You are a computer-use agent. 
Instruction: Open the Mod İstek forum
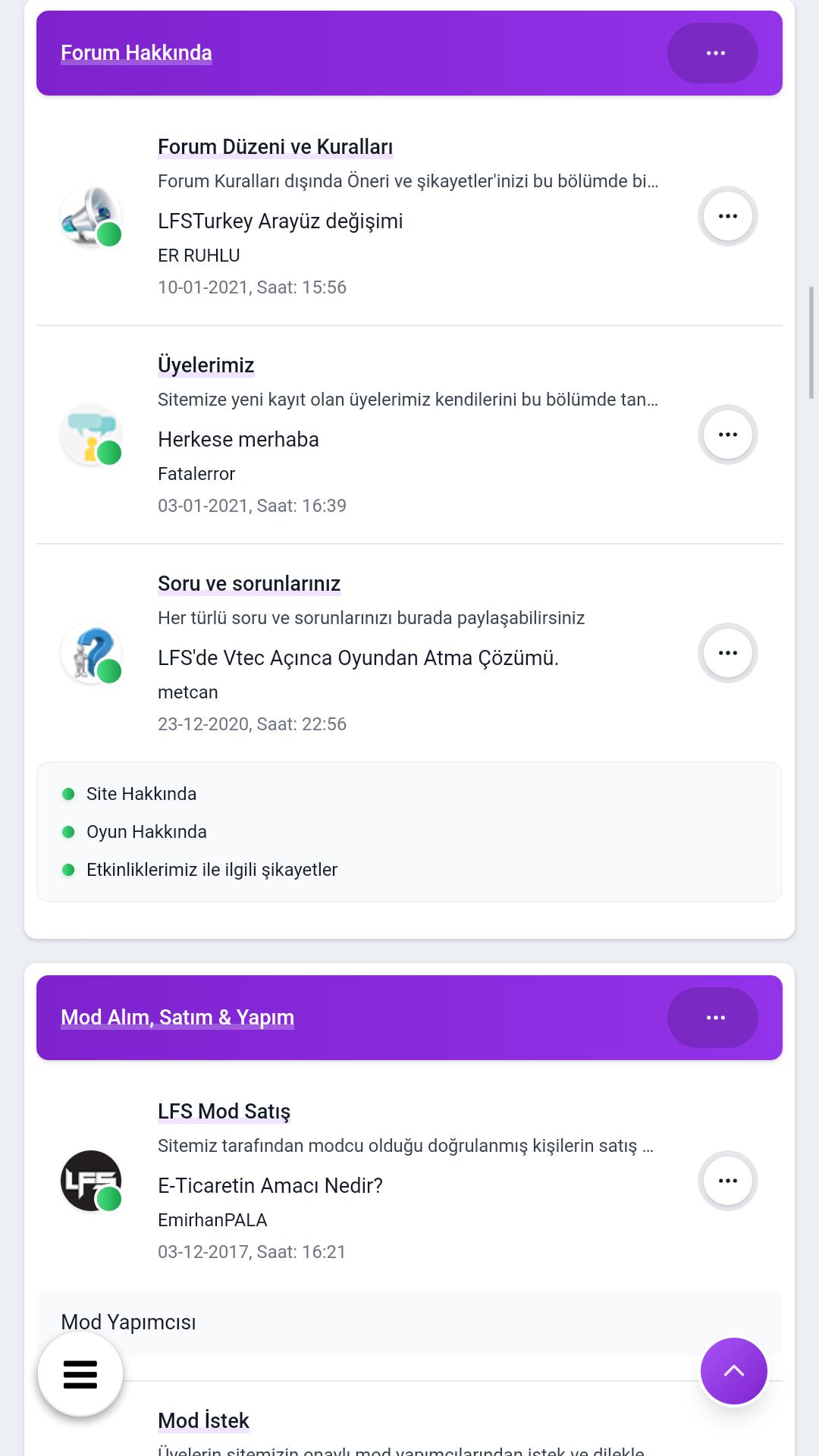click(x=203, y=1420)
